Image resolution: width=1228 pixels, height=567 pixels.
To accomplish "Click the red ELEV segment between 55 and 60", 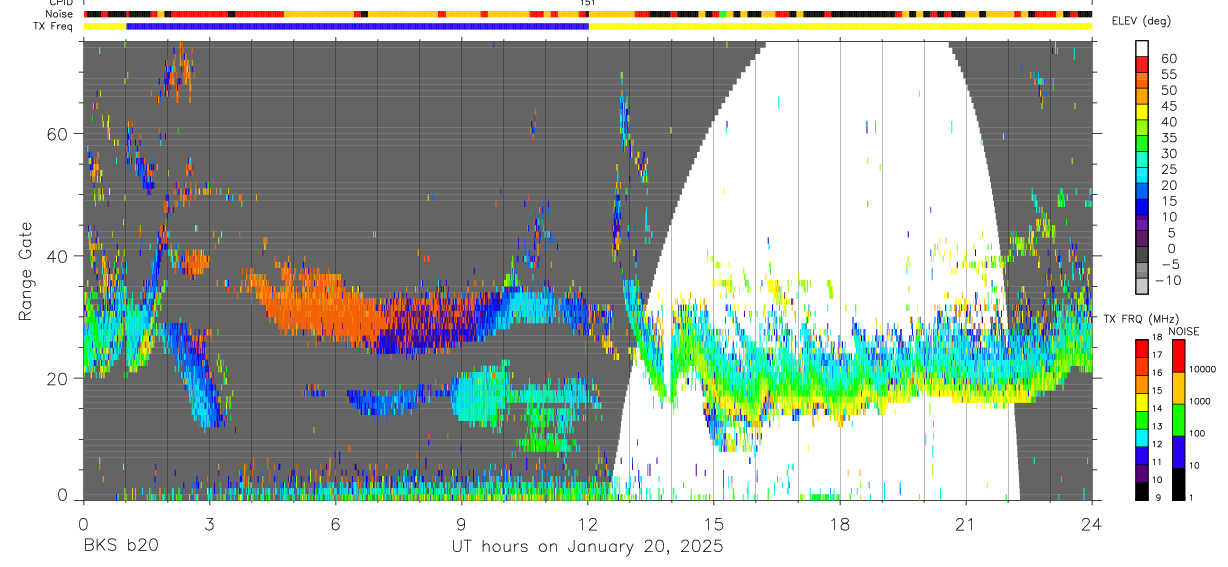I will [1142, 65].
